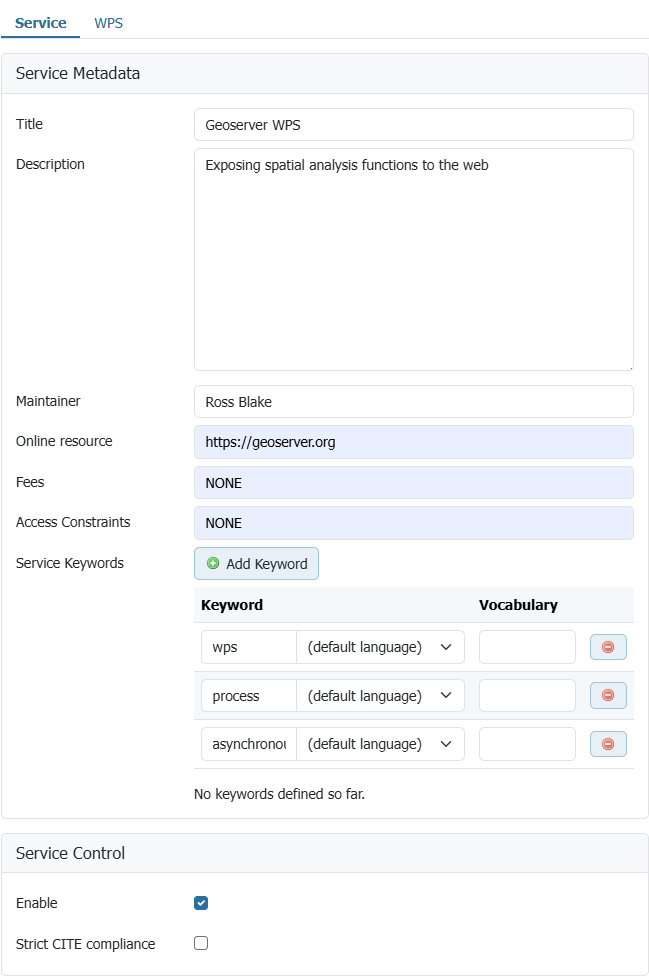
Task: Switch to the WPS tab
Action: coord(108,22)
